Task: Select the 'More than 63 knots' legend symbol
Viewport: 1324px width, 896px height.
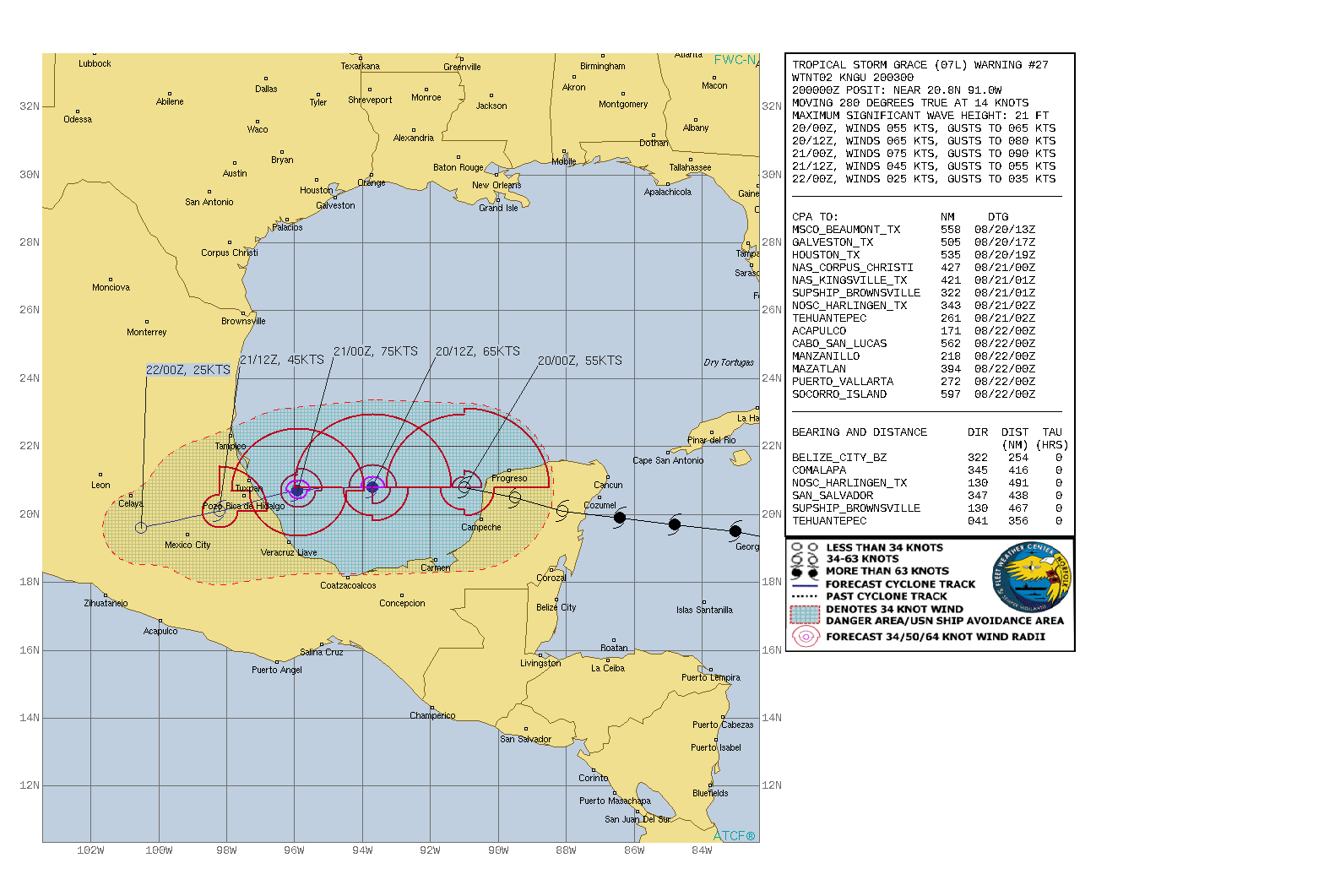Action: coord(805,572)
